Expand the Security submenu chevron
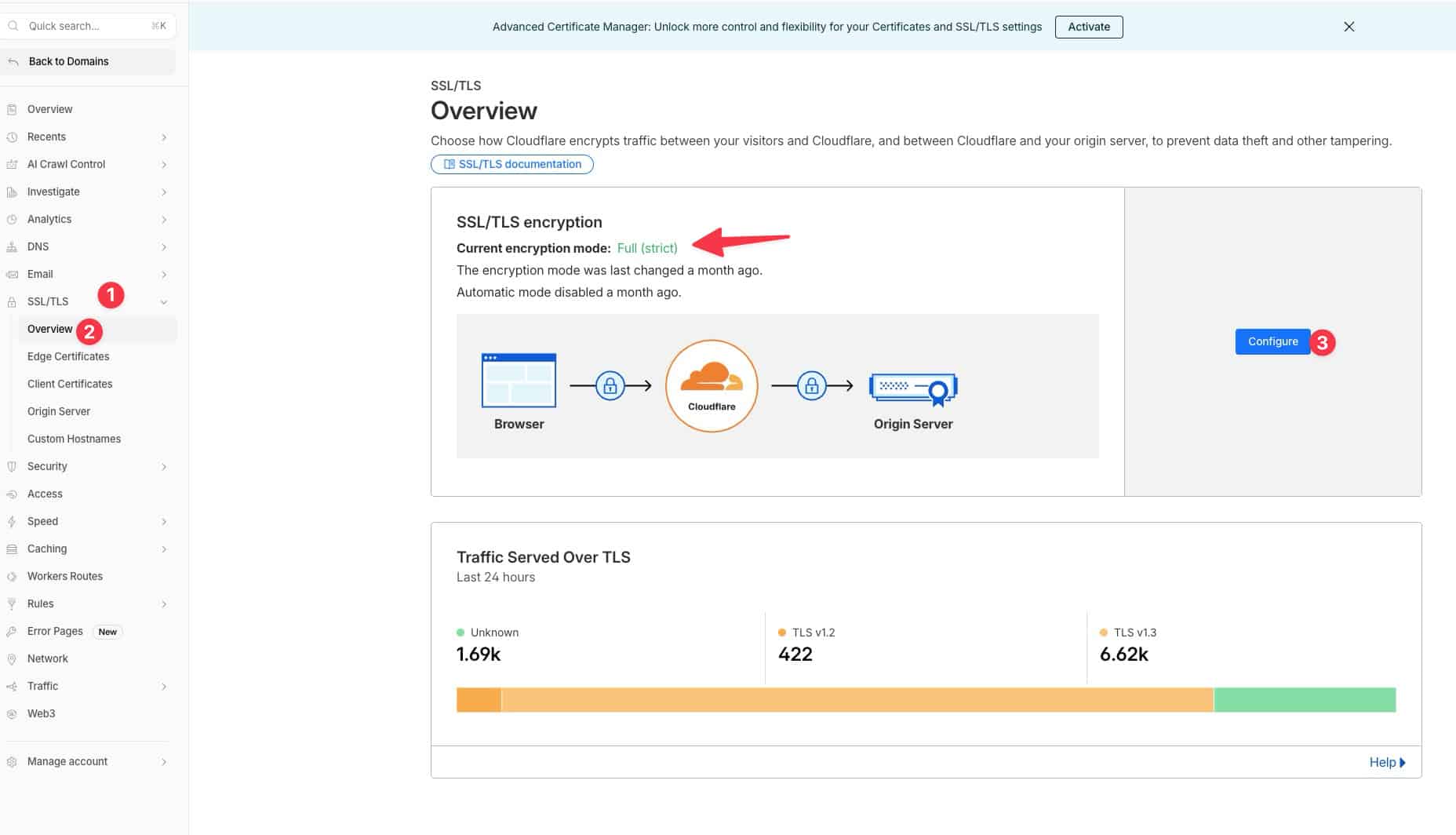This screenshot has height=835, width=1456. 164,466
